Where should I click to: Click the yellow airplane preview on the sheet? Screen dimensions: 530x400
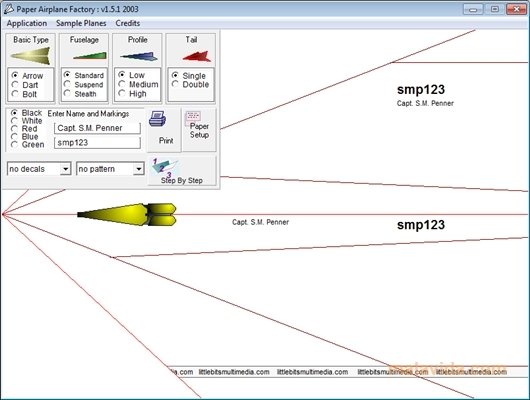click(x=127, y=214)
